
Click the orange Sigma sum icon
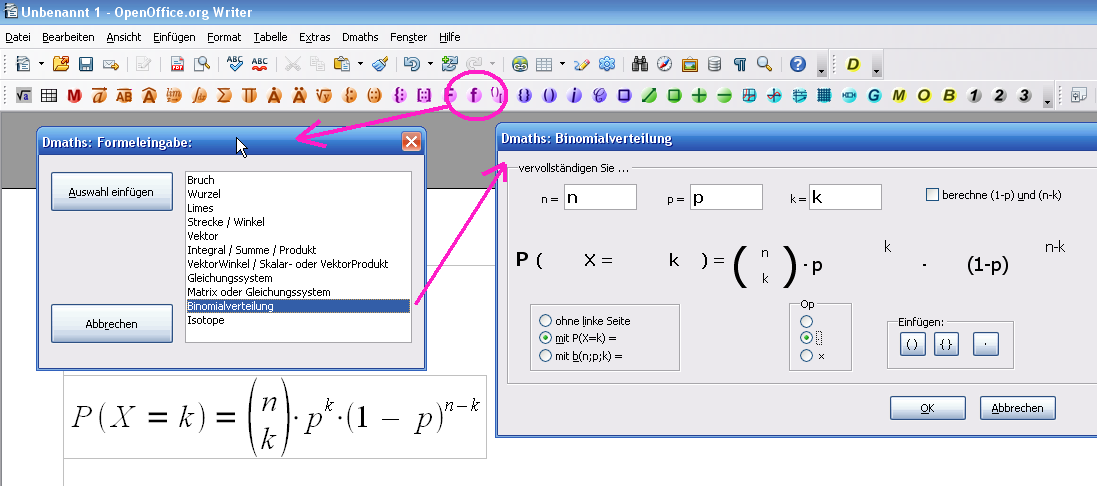223,95
